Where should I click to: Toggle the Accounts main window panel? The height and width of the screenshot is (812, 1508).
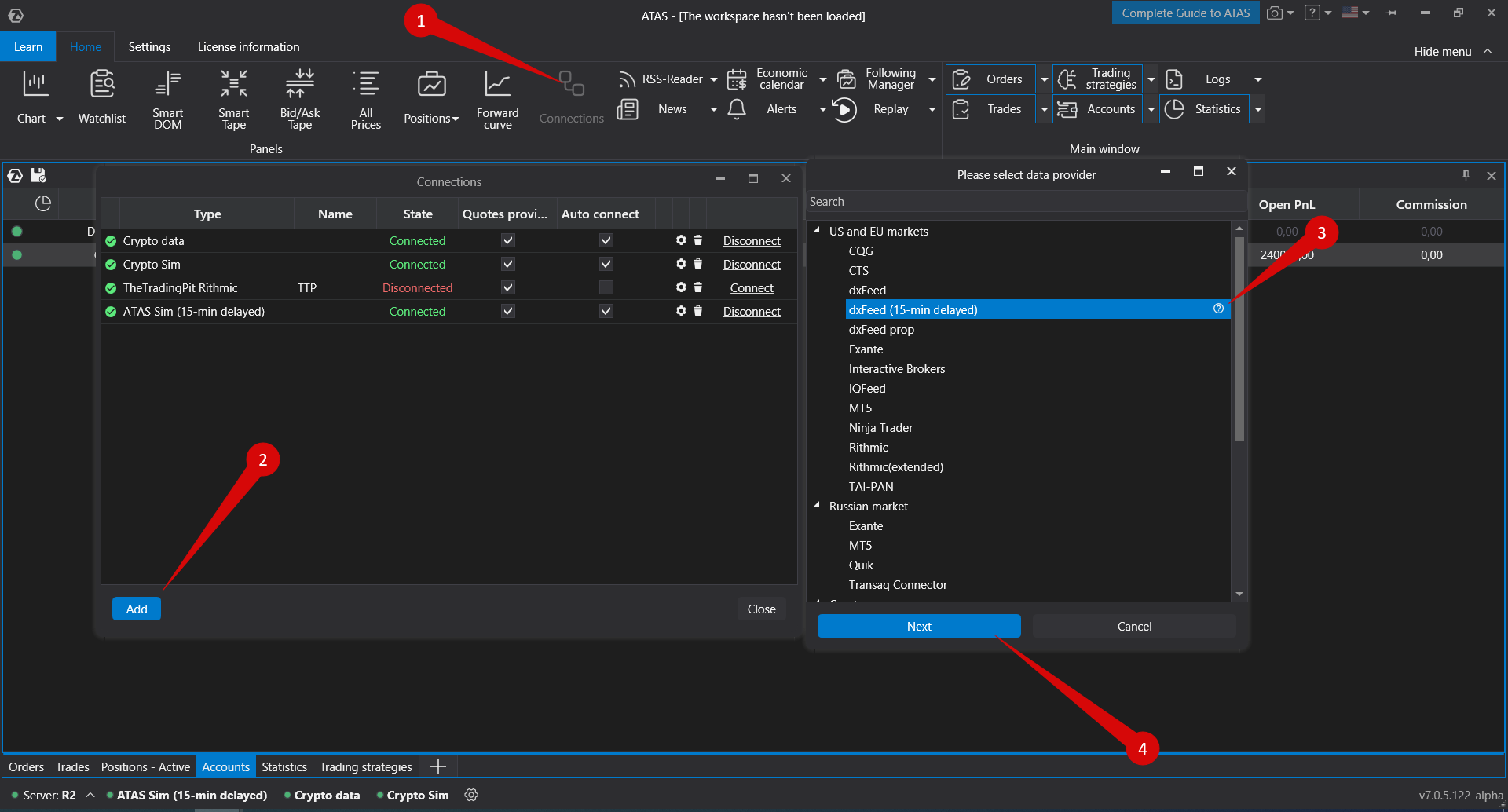1097,109
